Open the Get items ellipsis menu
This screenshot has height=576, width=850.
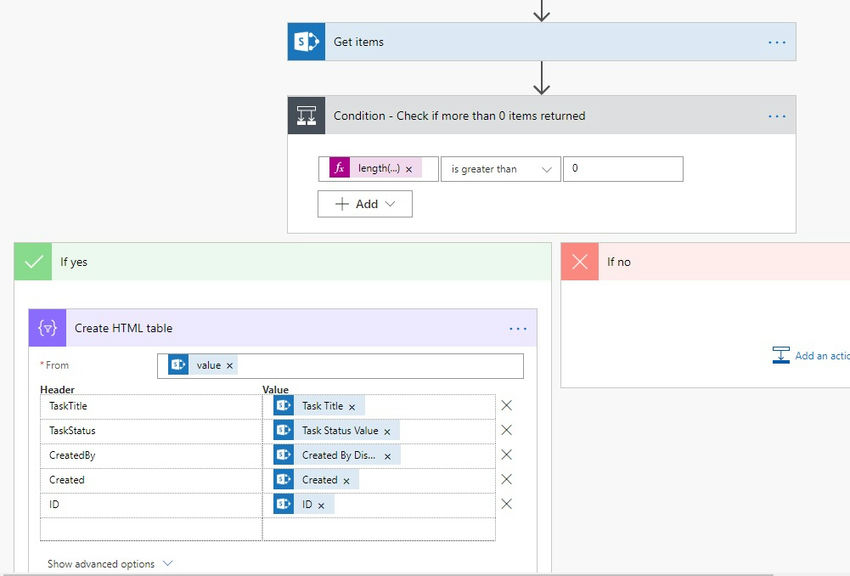(x=777, y=42)
